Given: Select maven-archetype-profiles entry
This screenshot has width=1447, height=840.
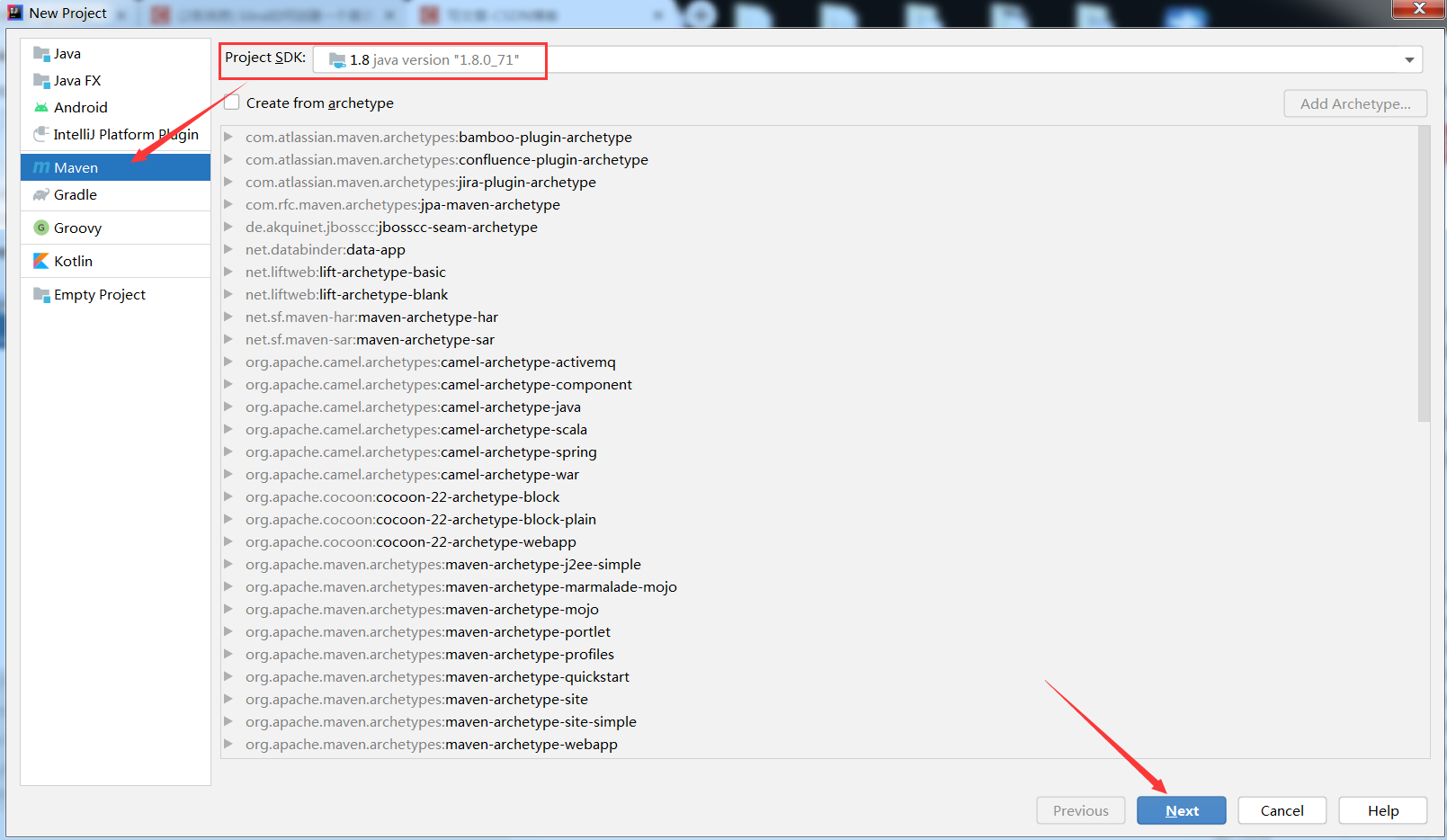Looking at the screenshot, I should click(430, 654).
